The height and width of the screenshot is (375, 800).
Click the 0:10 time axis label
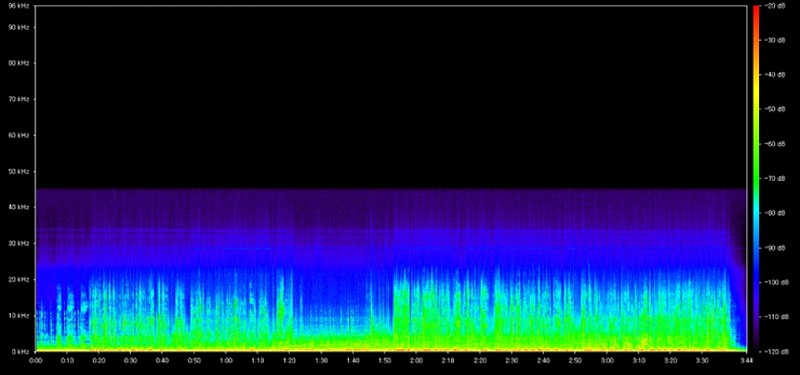pos(67,360)
